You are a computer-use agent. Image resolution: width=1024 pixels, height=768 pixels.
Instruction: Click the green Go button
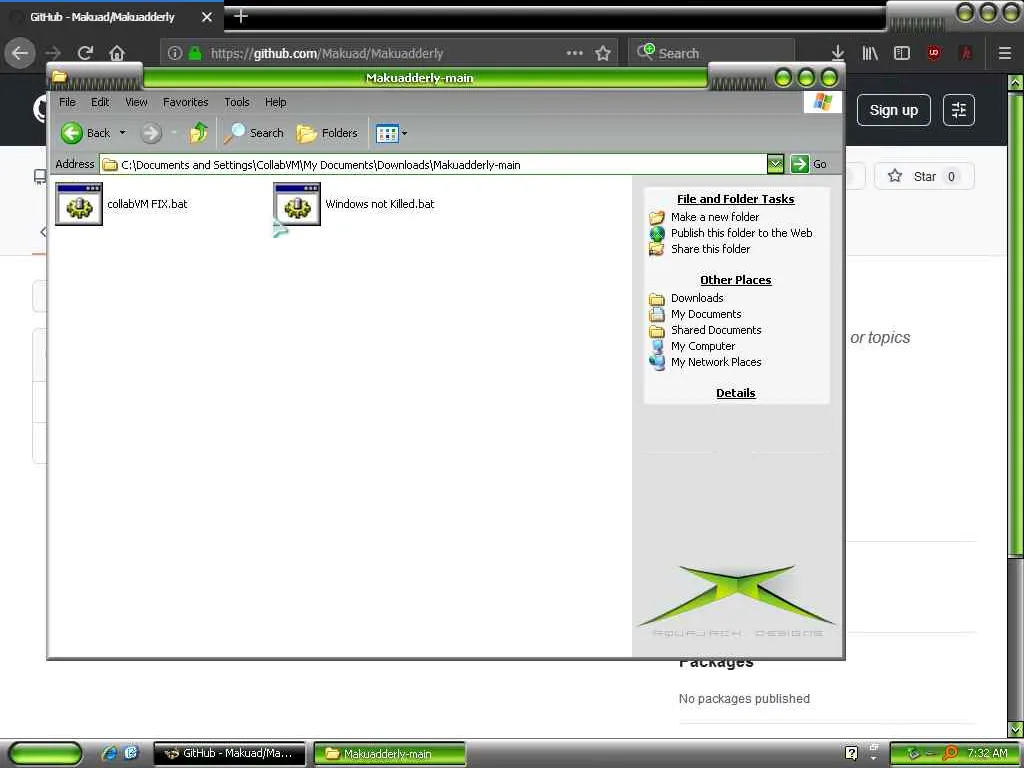(808, 165)
